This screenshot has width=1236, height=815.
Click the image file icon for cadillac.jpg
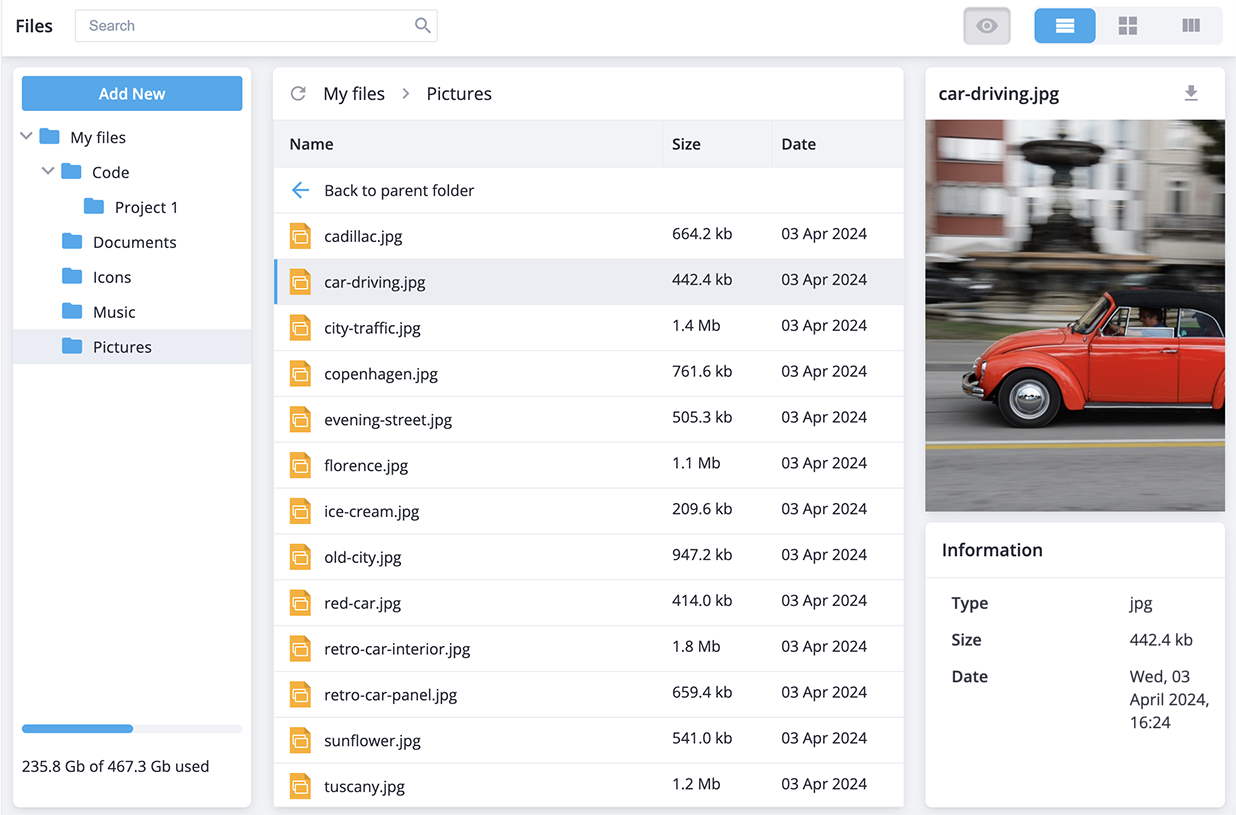[x=300, y=236]
